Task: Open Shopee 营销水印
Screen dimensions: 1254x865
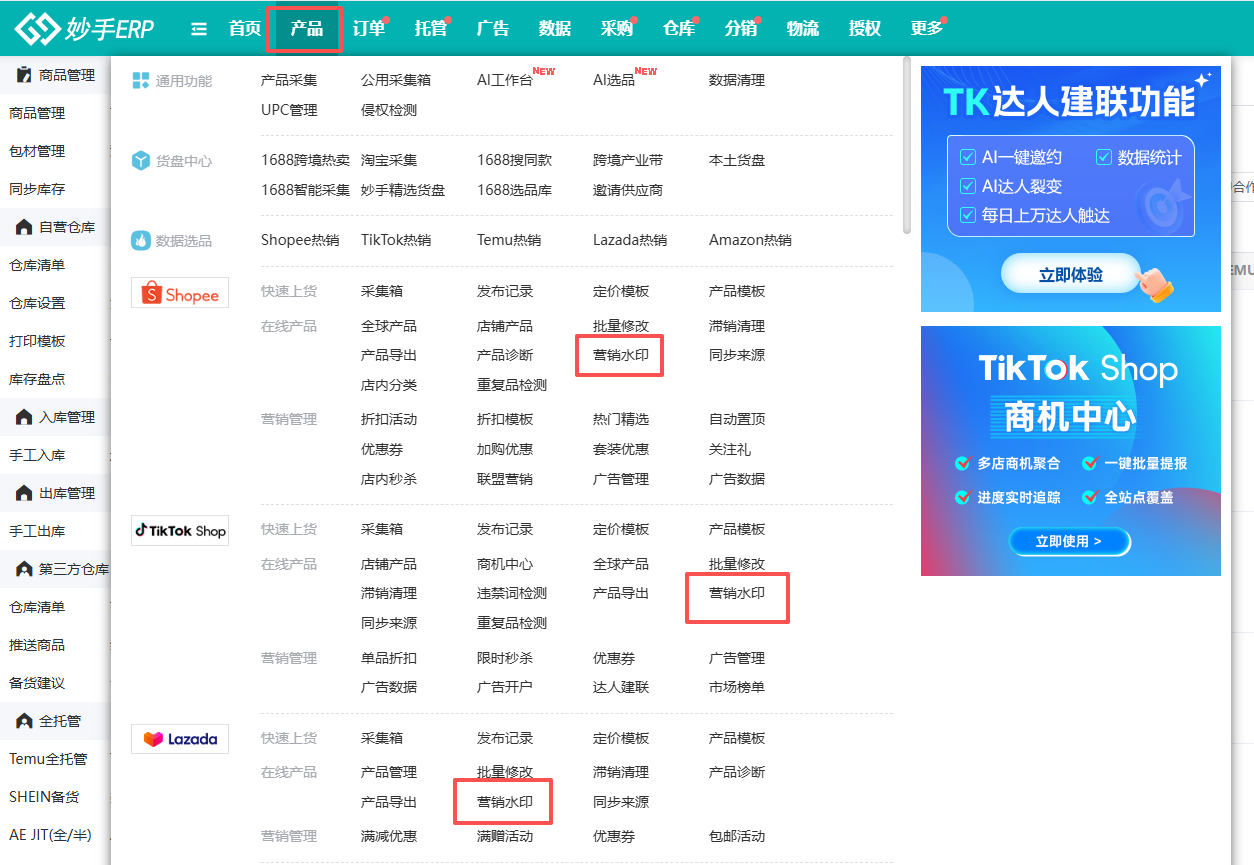Action: pyautogui.click(x=621, y=355)
